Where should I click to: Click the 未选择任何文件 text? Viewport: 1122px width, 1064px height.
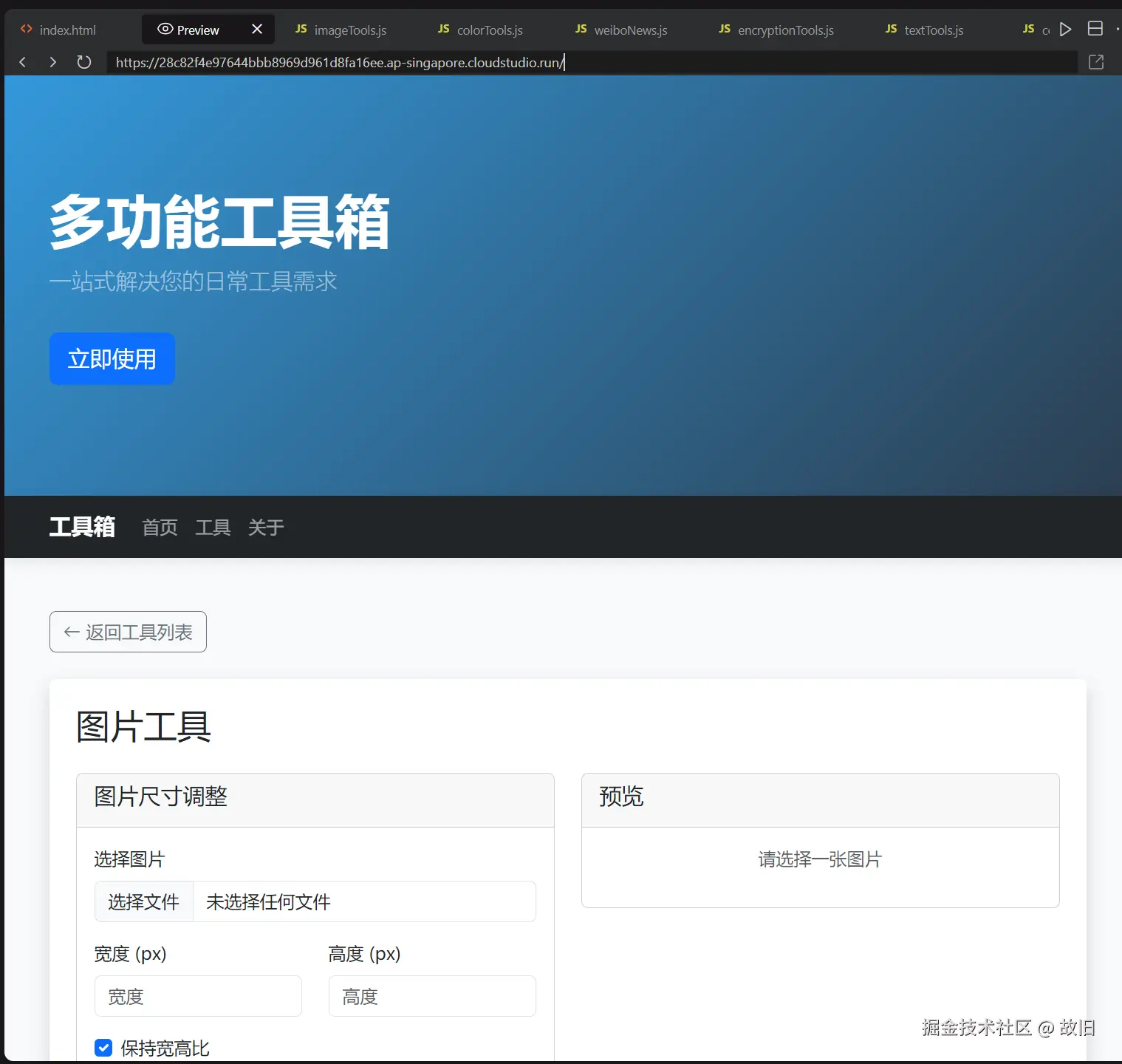(268, 901)
